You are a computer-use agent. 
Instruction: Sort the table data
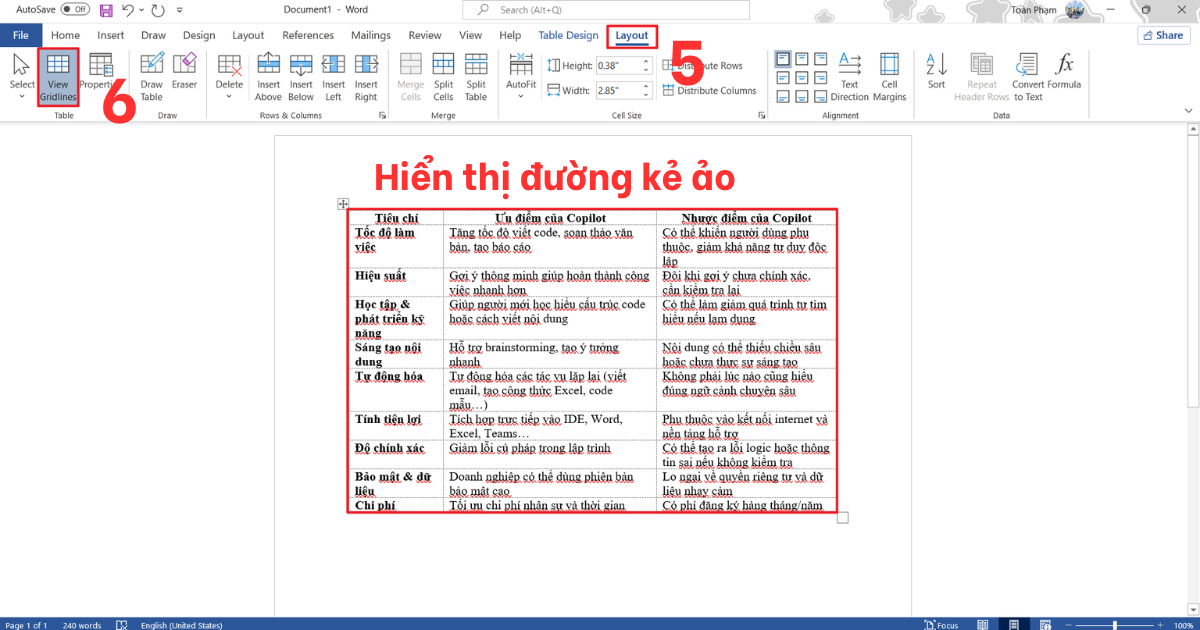[x=936, y=72]
